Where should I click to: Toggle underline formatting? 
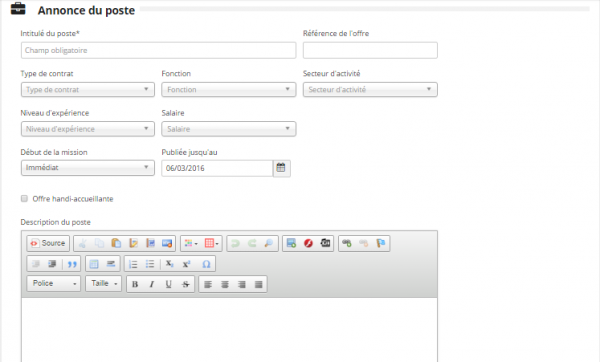[168, 284]
